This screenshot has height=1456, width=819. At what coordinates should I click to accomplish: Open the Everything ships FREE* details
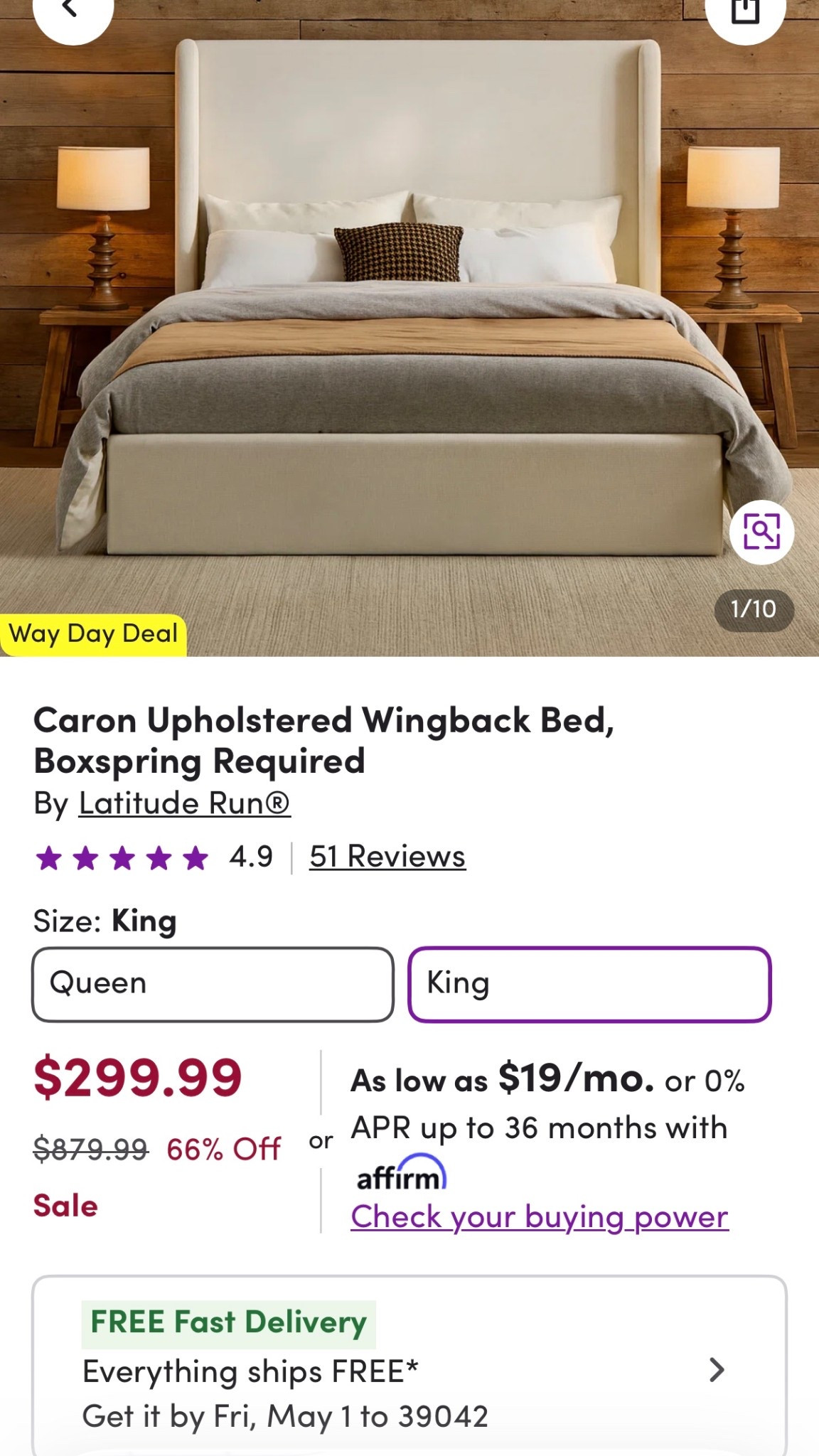point(251,1371)
